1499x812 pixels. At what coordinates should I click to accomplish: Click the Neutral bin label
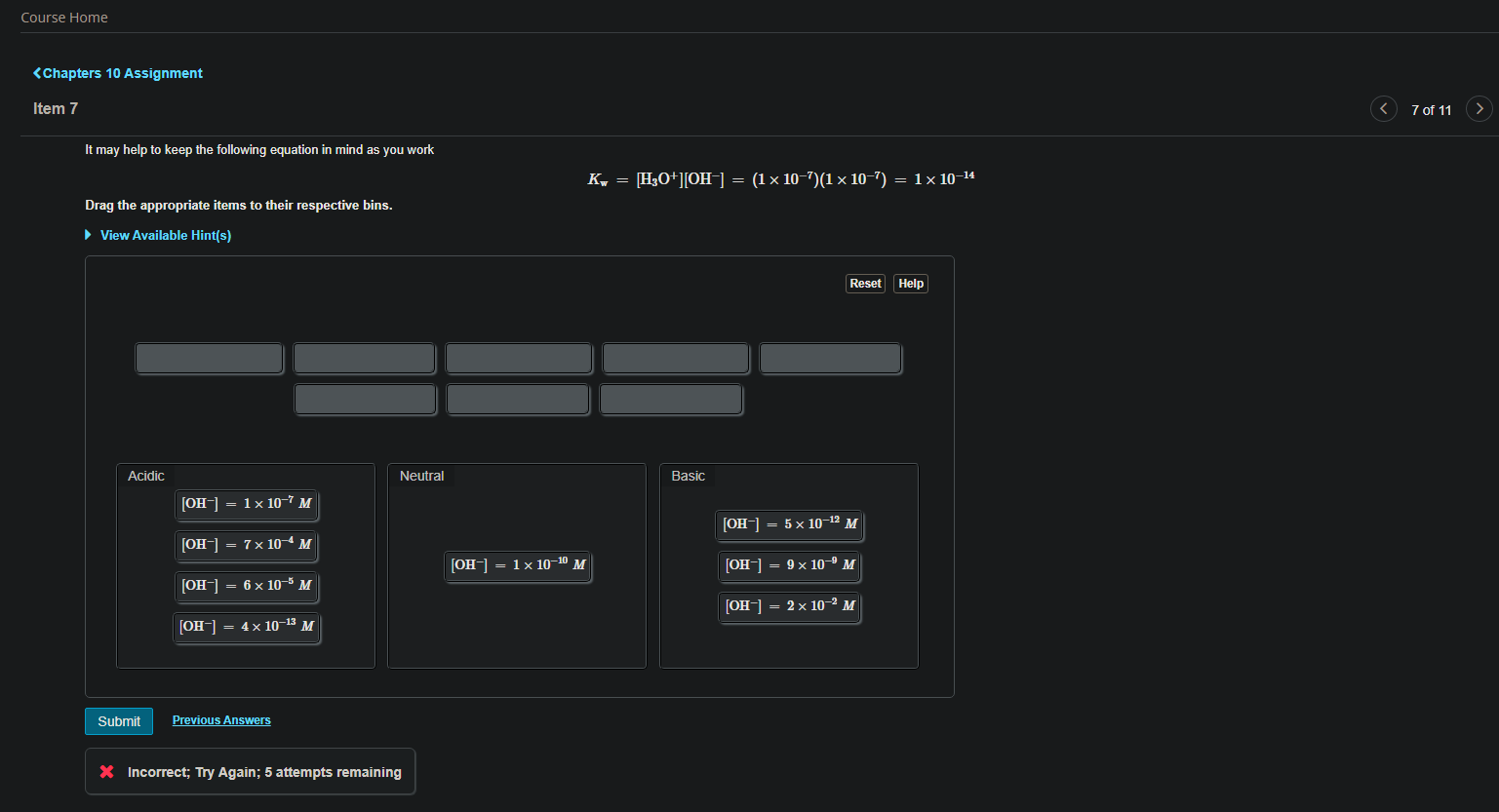pyautogui.click(x=421, y=476)
